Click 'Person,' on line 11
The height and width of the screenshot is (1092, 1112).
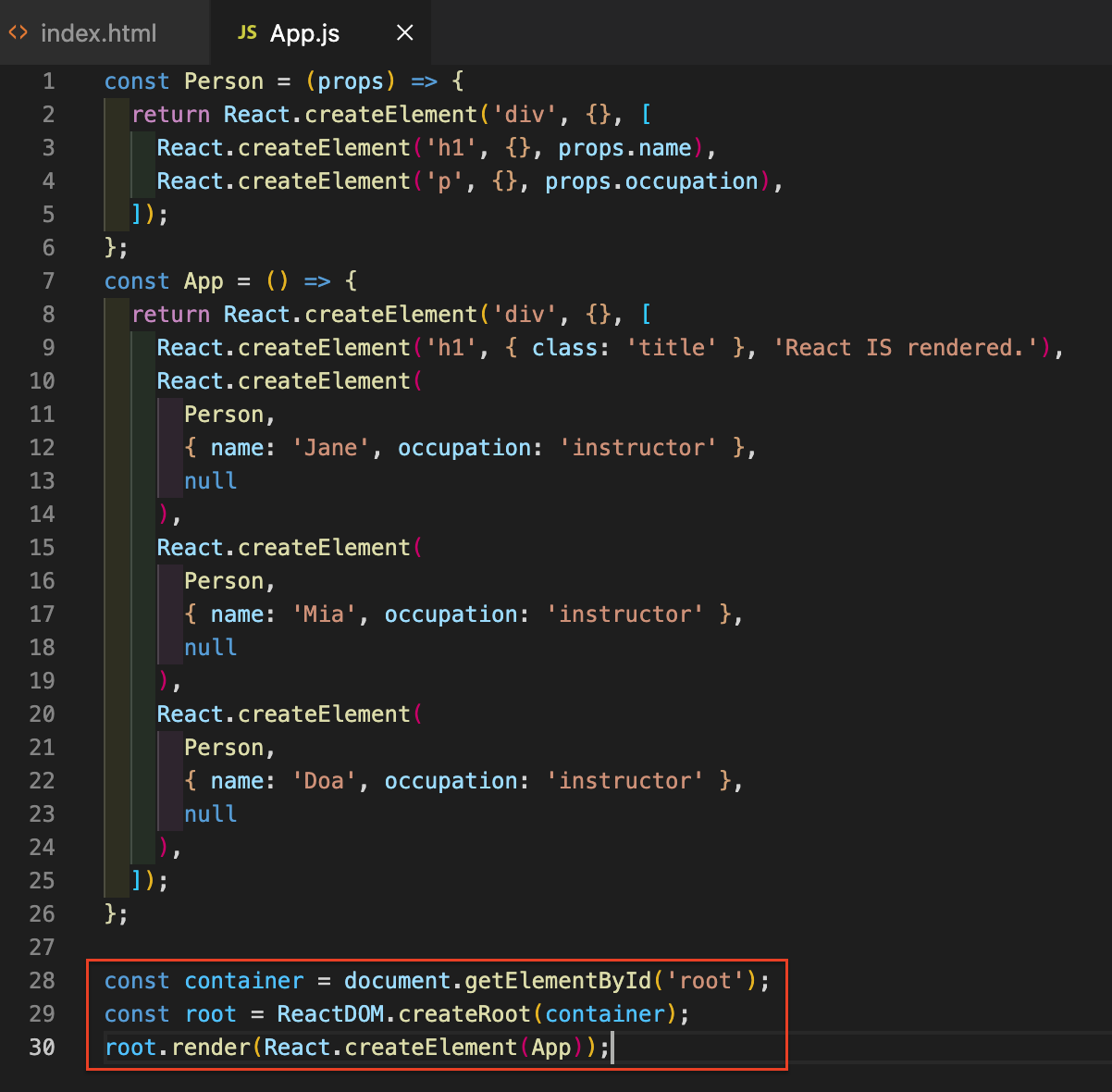(x=230, y=415)
